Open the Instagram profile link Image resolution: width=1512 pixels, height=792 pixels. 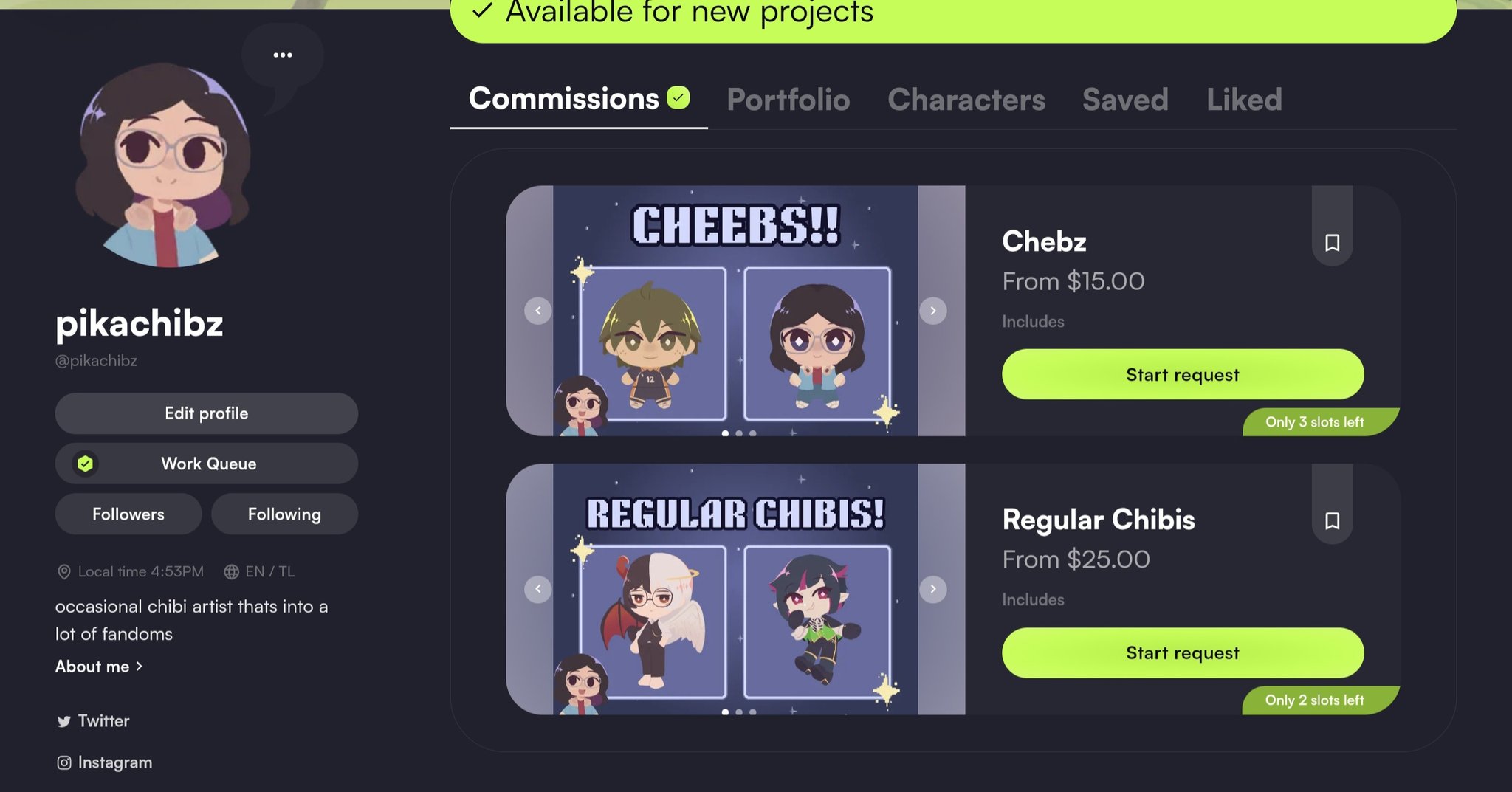pos(105,762)
